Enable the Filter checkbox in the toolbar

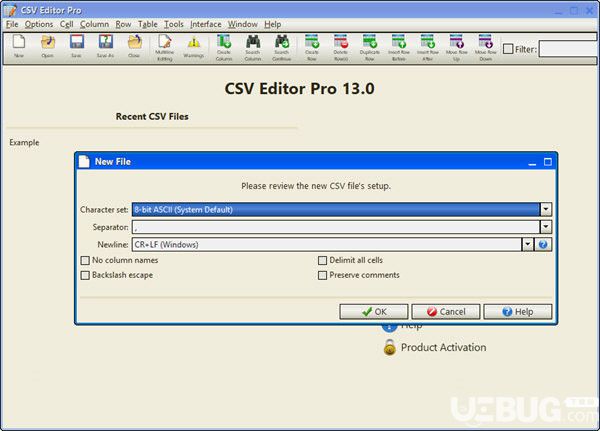click(x=508, y=49)
